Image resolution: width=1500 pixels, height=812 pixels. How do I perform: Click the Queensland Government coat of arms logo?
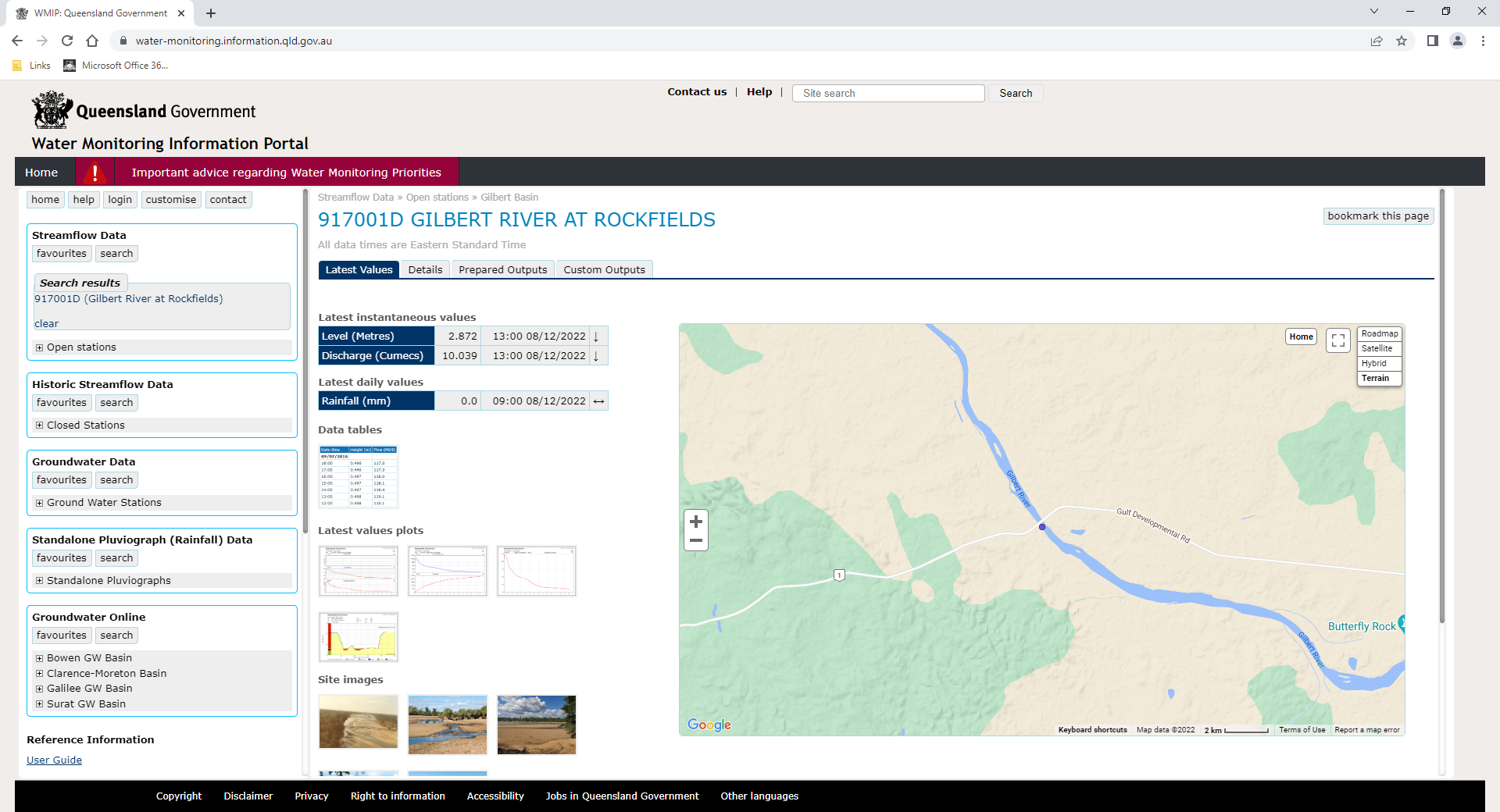[50, 109]
